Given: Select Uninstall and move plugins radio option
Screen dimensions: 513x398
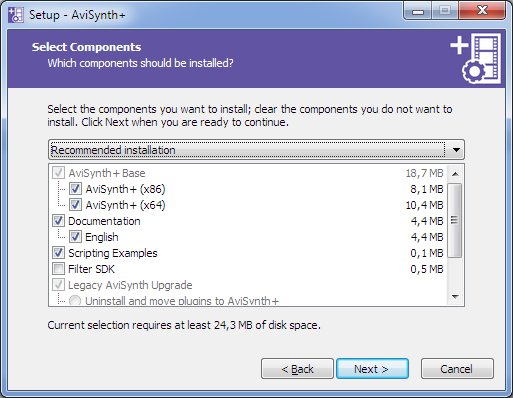Looking at the screenshot, I should (75, 301).
